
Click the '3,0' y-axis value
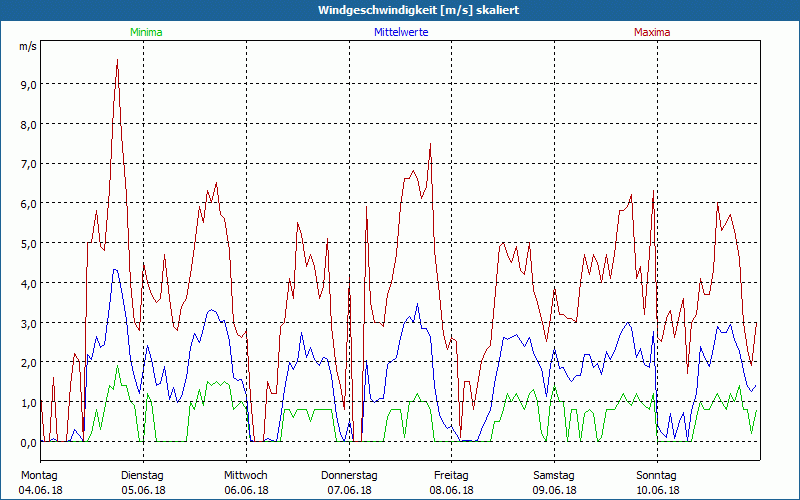28,323
